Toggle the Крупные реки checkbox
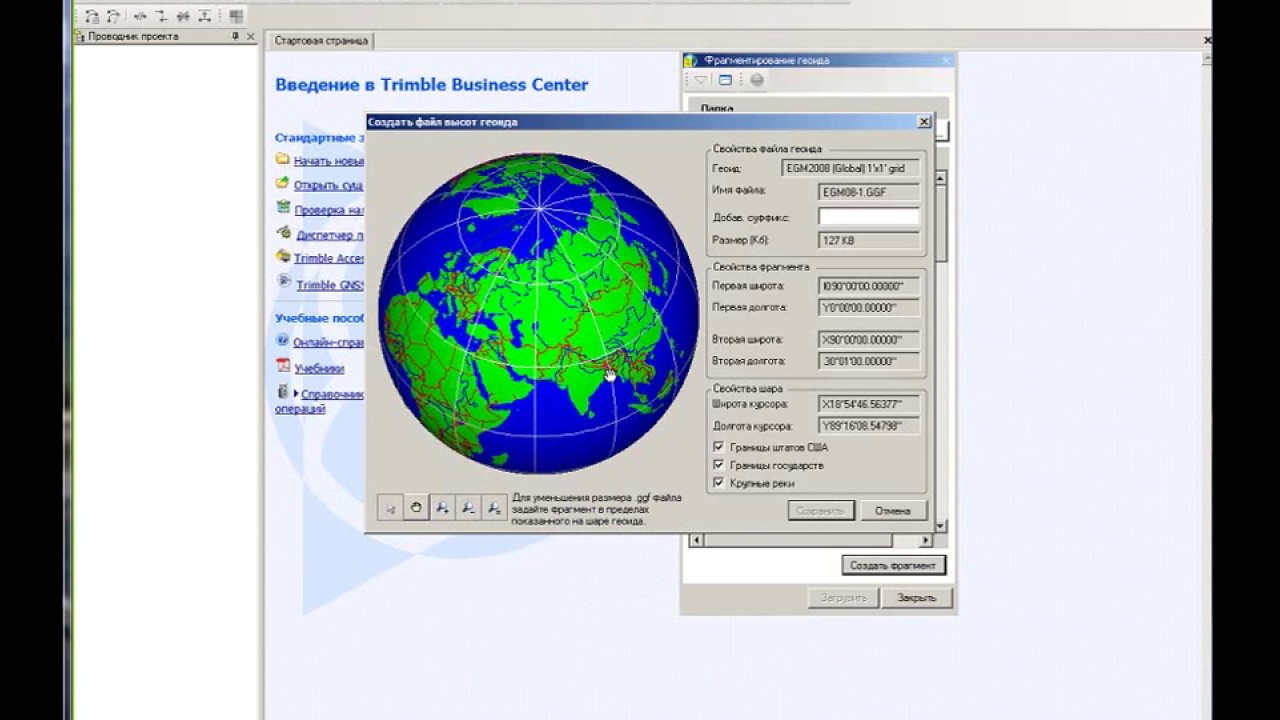 point(718,483)
